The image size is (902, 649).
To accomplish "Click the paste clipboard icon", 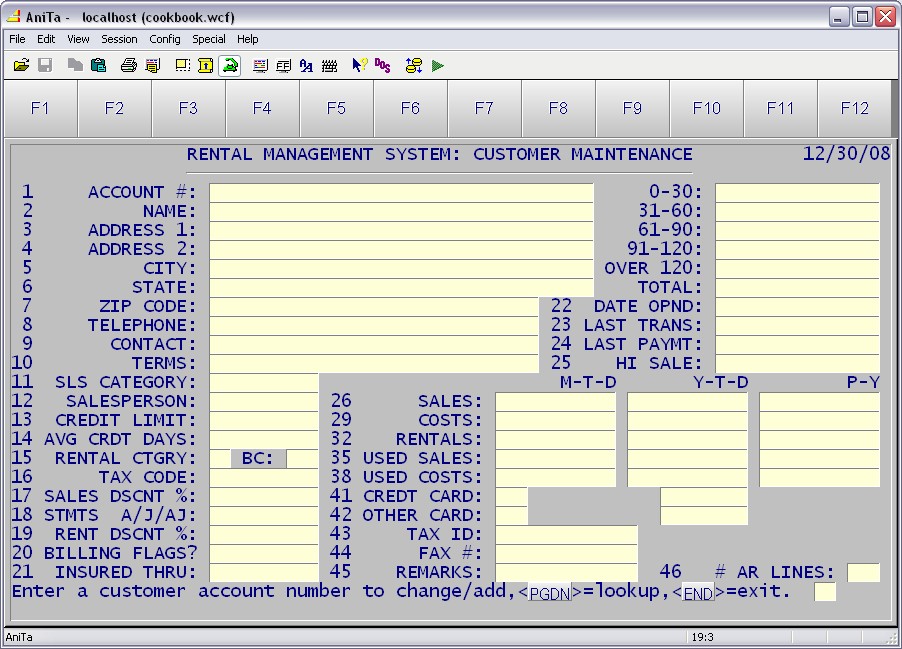I will pos(98,66).
